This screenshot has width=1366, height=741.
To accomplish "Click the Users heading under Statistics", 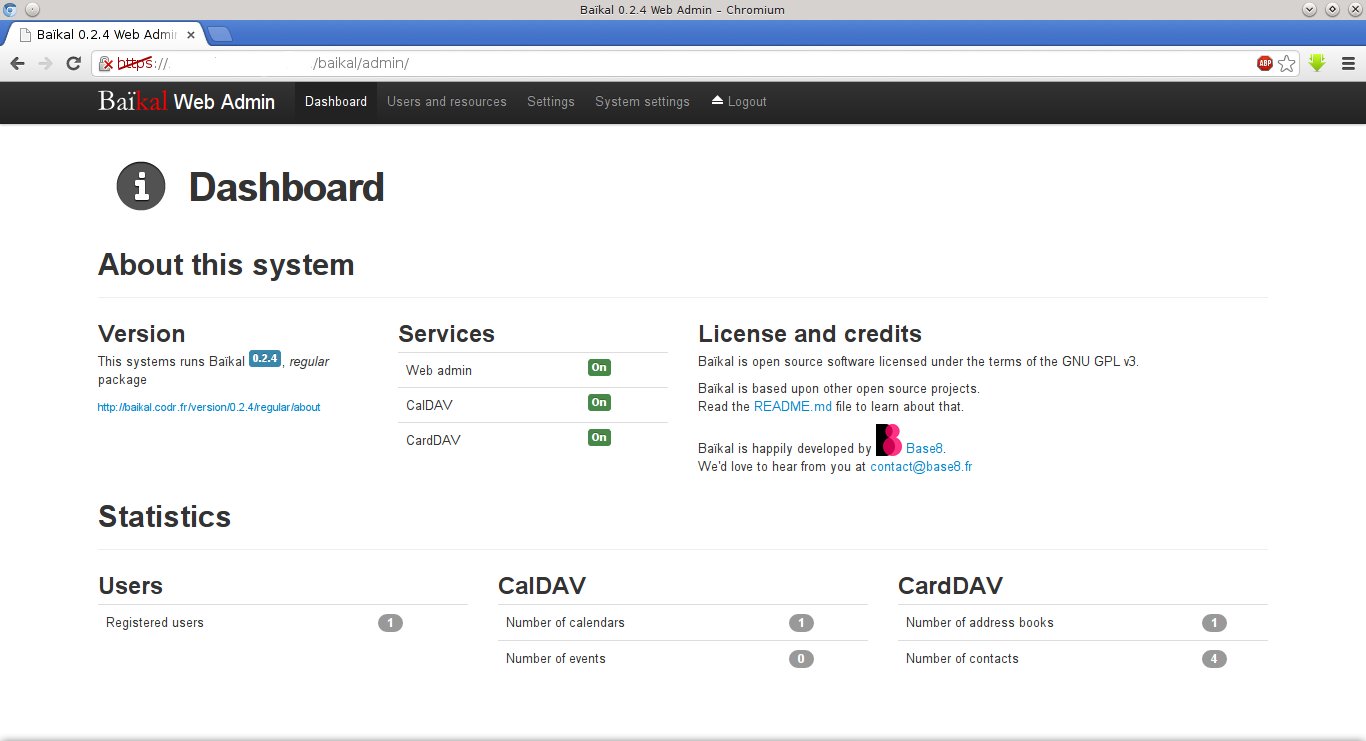I will tap(131, 586).
